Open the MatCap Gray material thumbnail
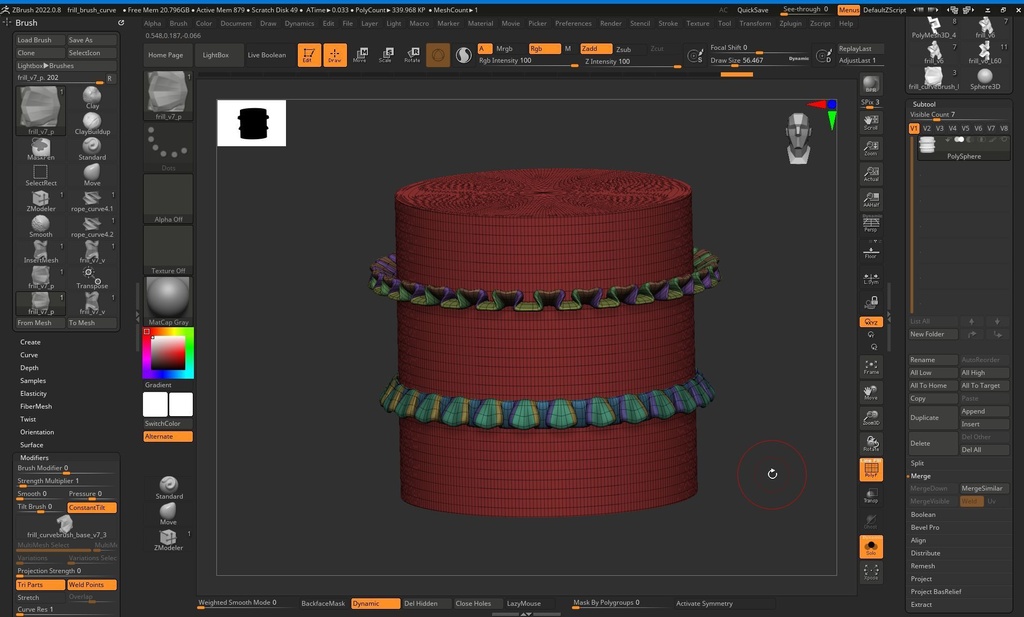 tap(168, 301)
